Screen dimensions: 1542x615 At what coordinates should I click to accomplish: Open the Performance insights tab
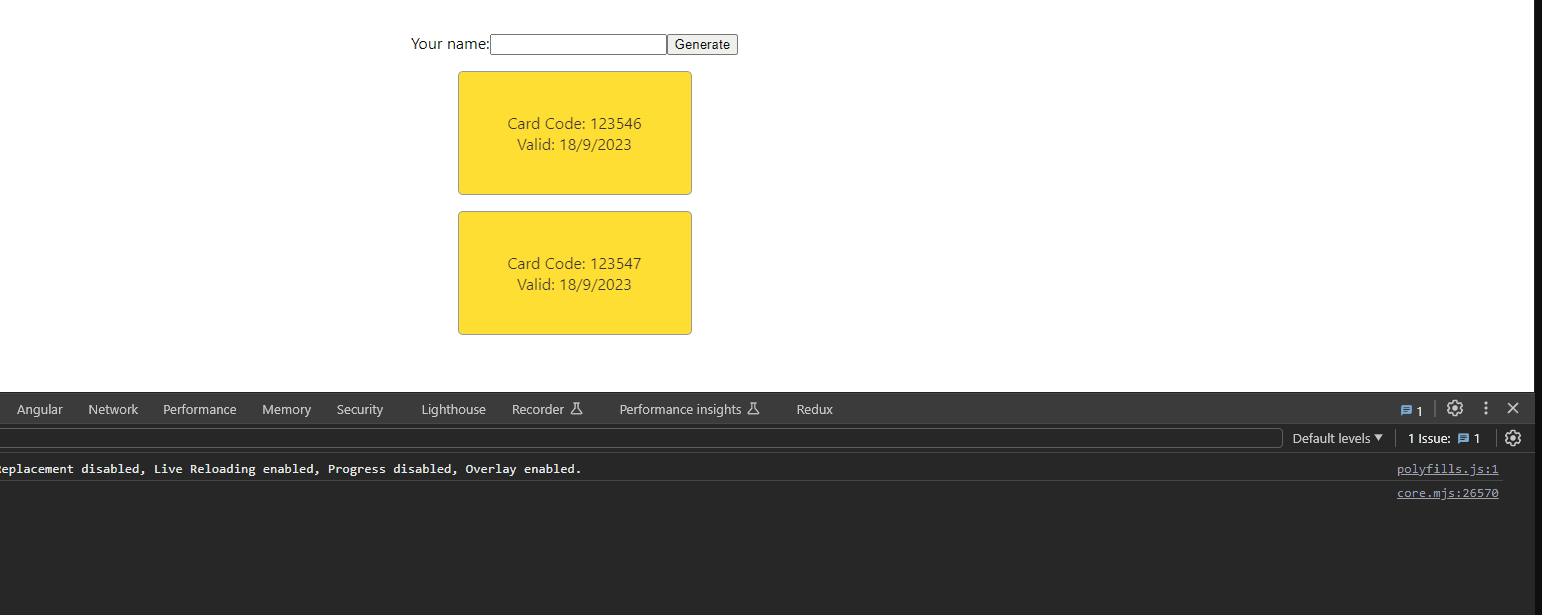tap(689, 409)
